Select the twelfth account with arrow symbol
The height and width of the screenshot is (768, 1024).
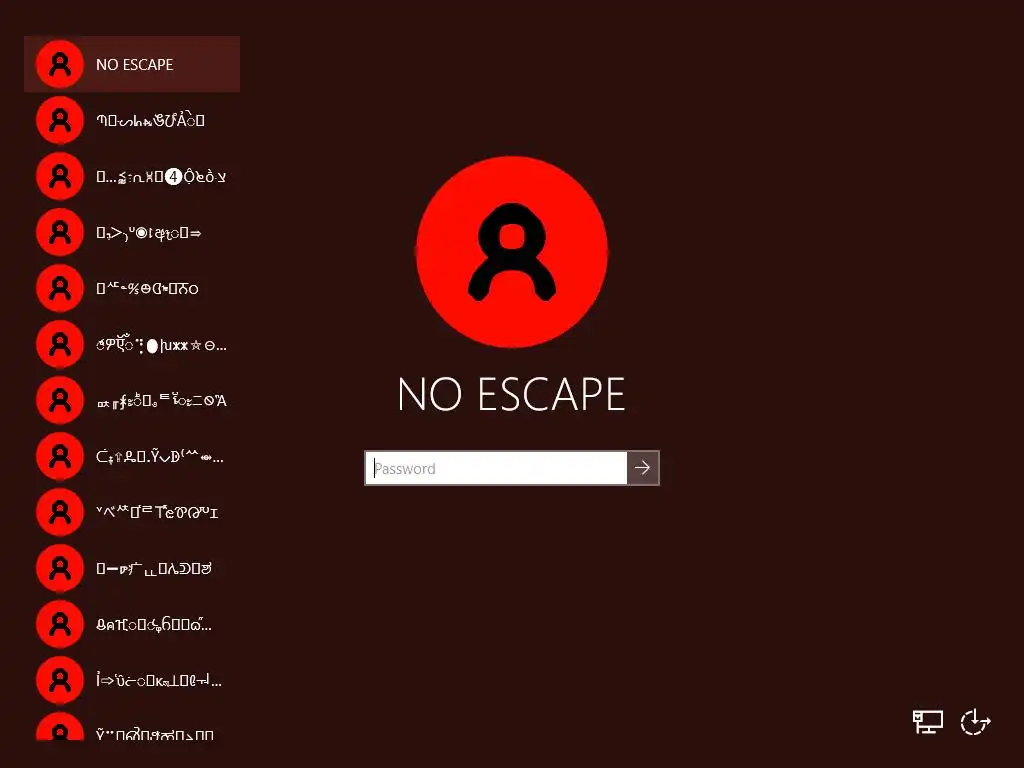132,680
